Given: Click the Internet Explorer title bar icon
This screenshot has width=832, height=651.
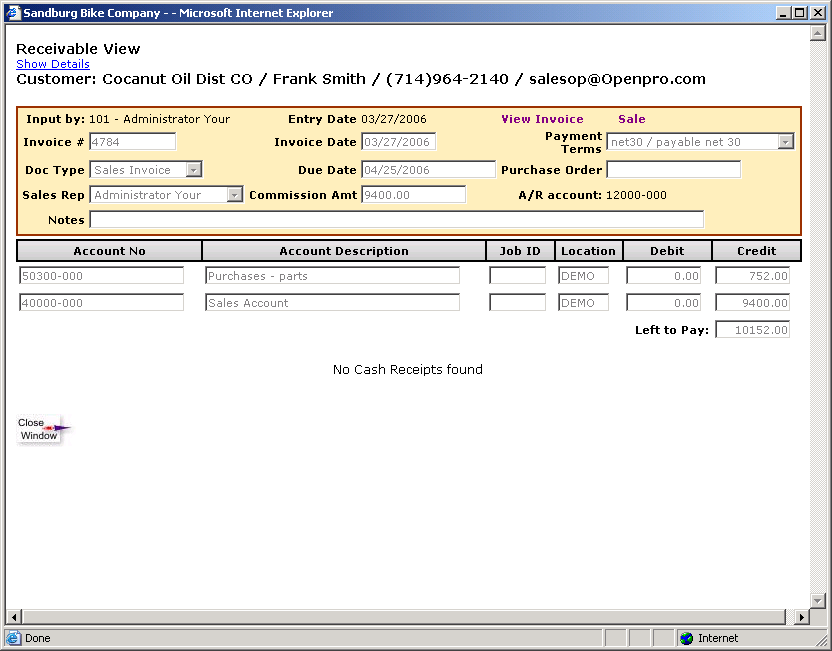Looking at the screenshot, I should tap(12, 13).
